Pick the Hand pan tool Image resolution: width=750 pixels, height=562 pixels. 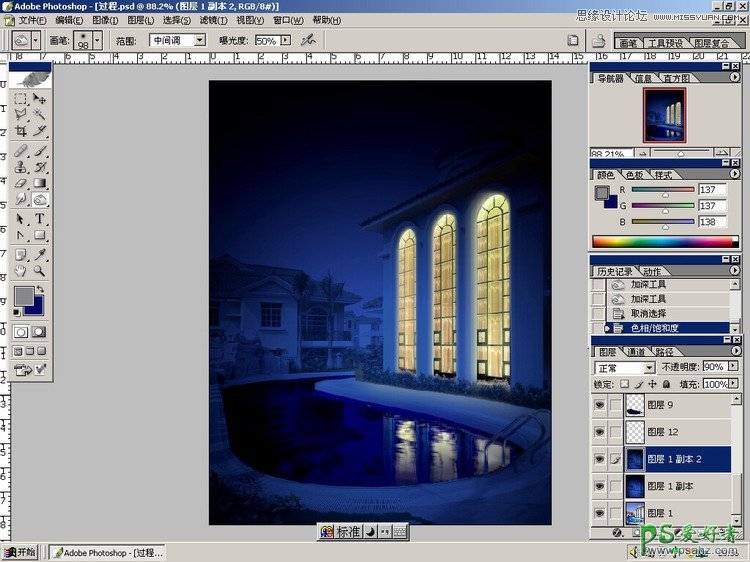click(21, 270)
